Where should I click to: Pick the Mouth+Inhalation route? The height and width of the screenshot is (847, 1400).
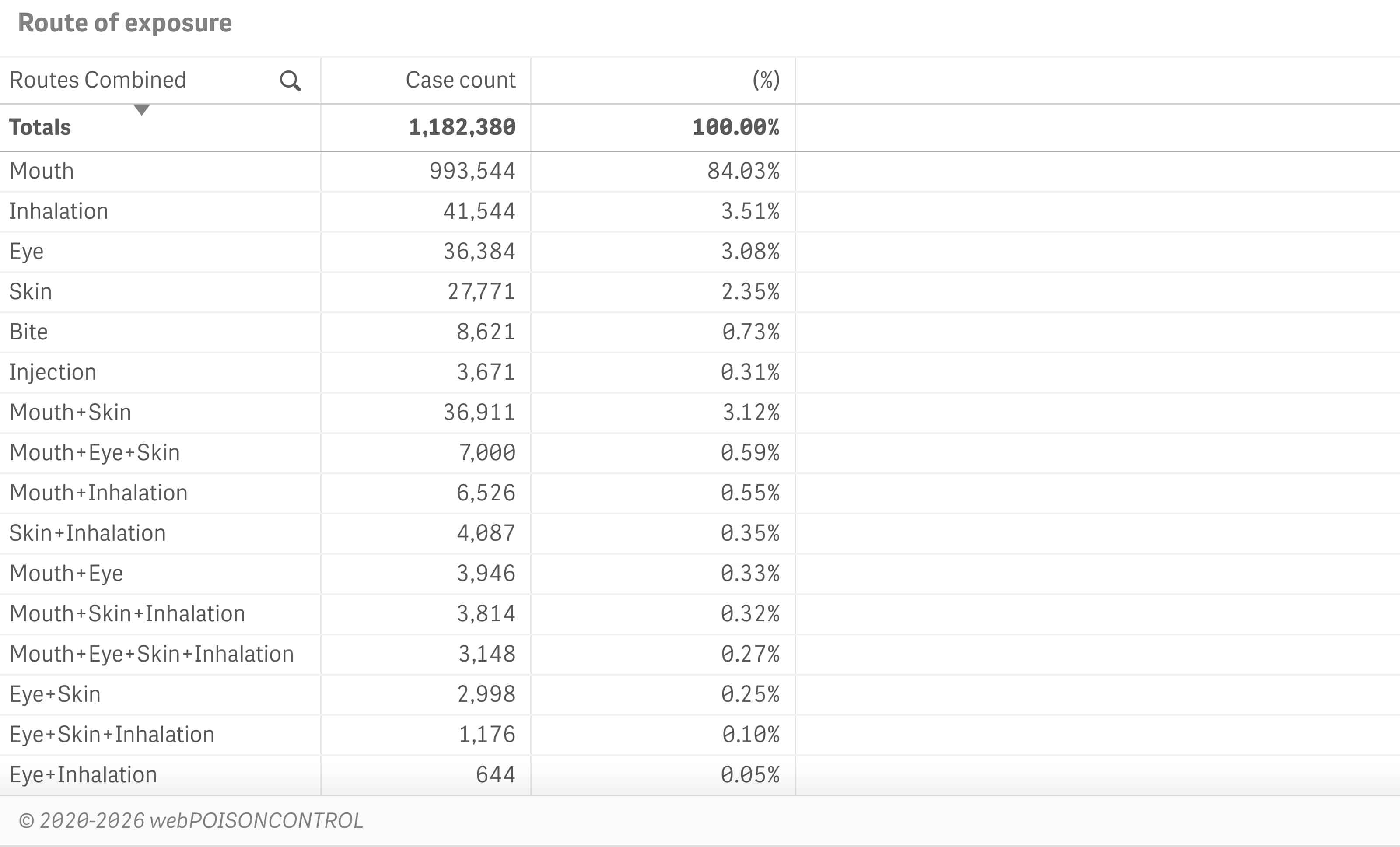[x=98, y=493]
